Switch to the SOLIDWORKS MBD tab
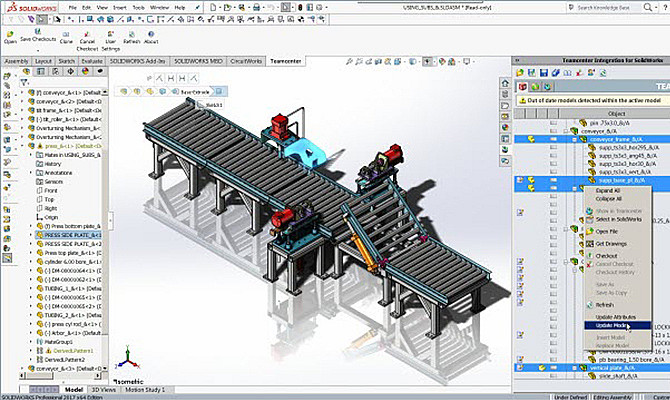 click(198, 61)
